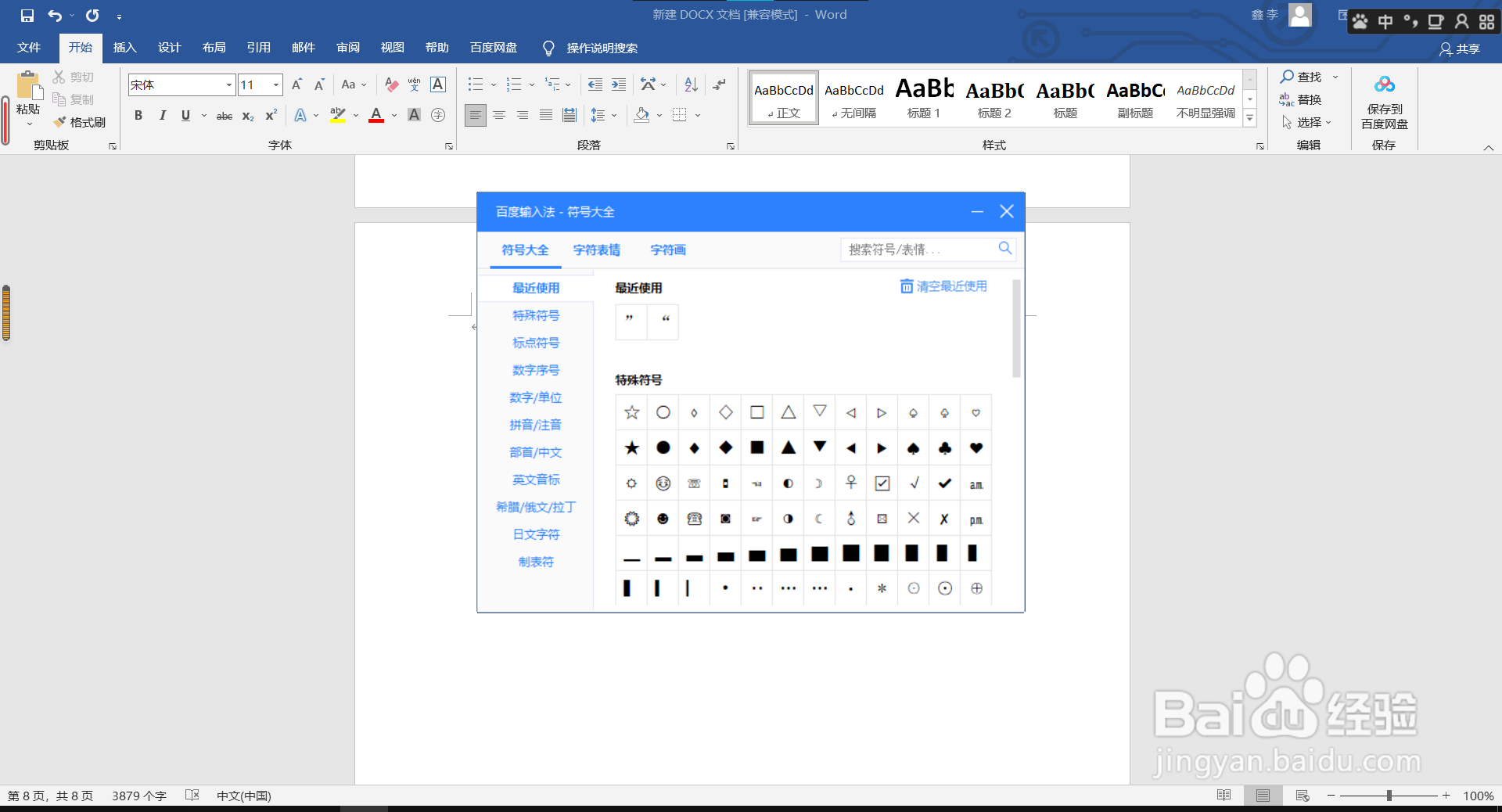Select the black star symbol
This screenshot has height=812, width=1502.
point(631,447)
